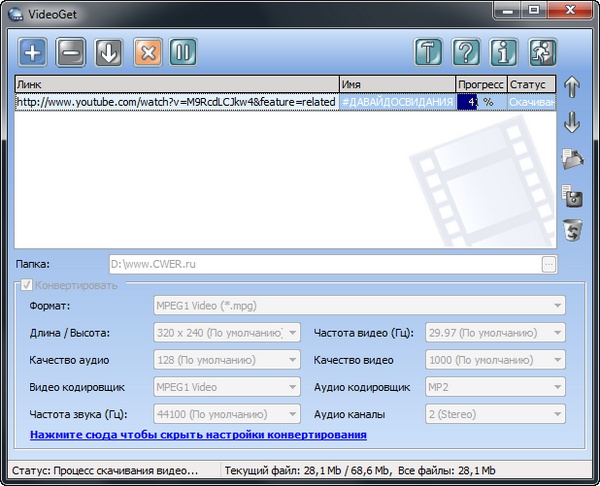
Task: Click the plus icon to add video
Action: 33,52
